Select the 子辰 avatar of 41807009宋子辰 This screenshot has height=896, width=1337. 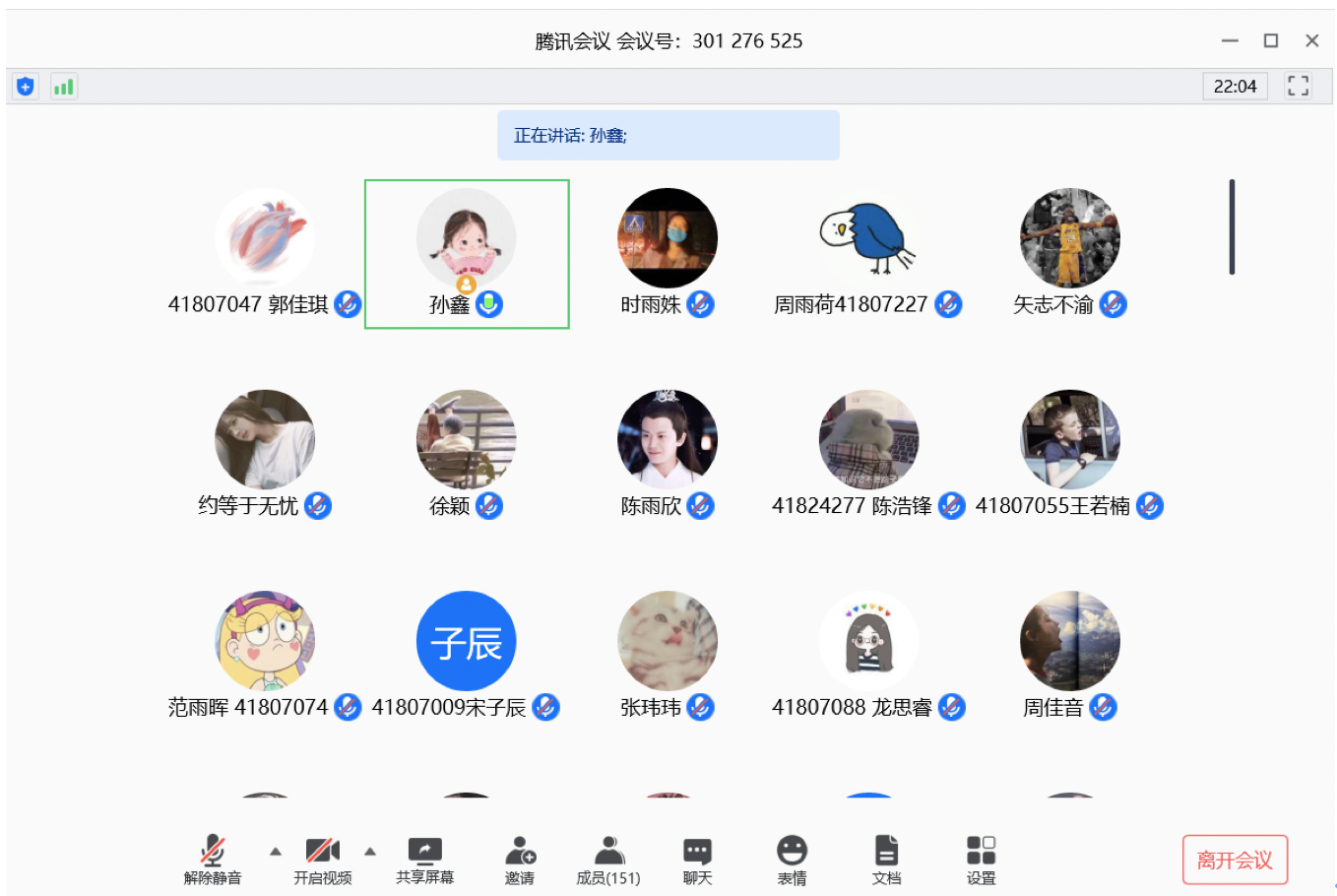pyautogui.click(x=466, y=641)
